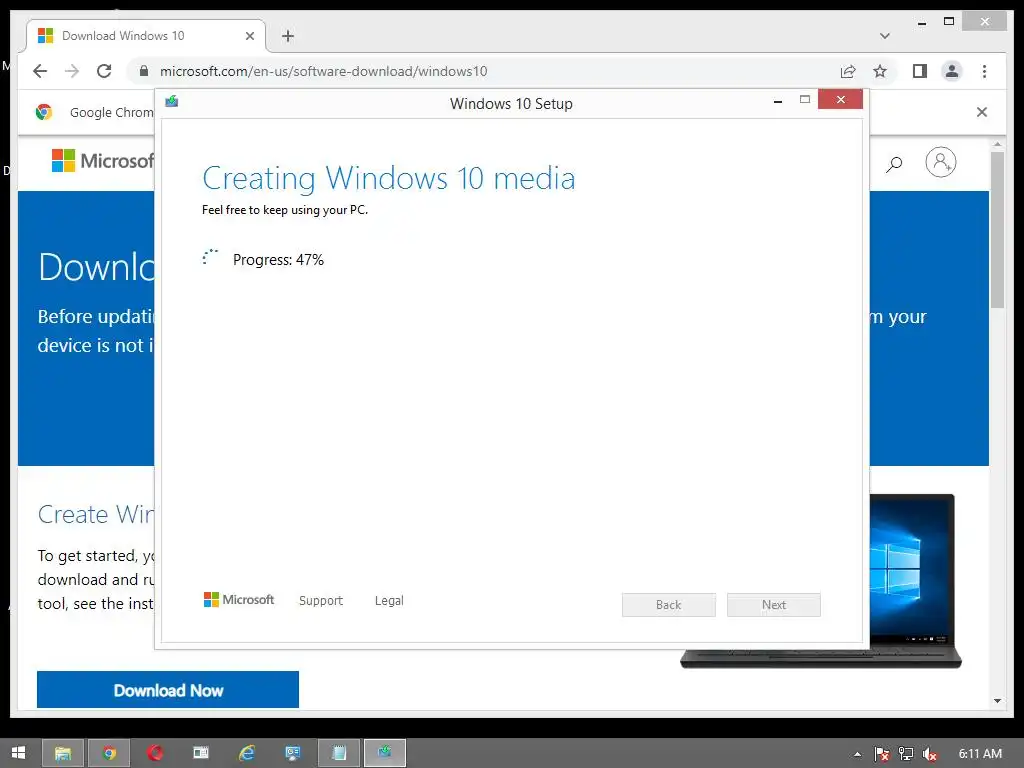This screenshot has height=768, width=1024.
Task: Open the Chrome profile avatar
Action: pos(952,71)
